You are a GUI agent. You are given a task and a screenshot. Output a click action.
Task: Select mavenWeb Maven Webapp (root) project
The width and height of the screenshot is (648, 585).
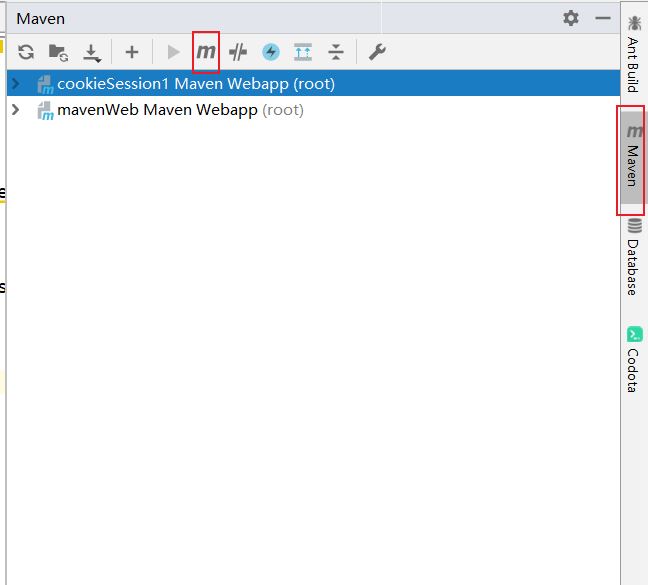point(313,110)
